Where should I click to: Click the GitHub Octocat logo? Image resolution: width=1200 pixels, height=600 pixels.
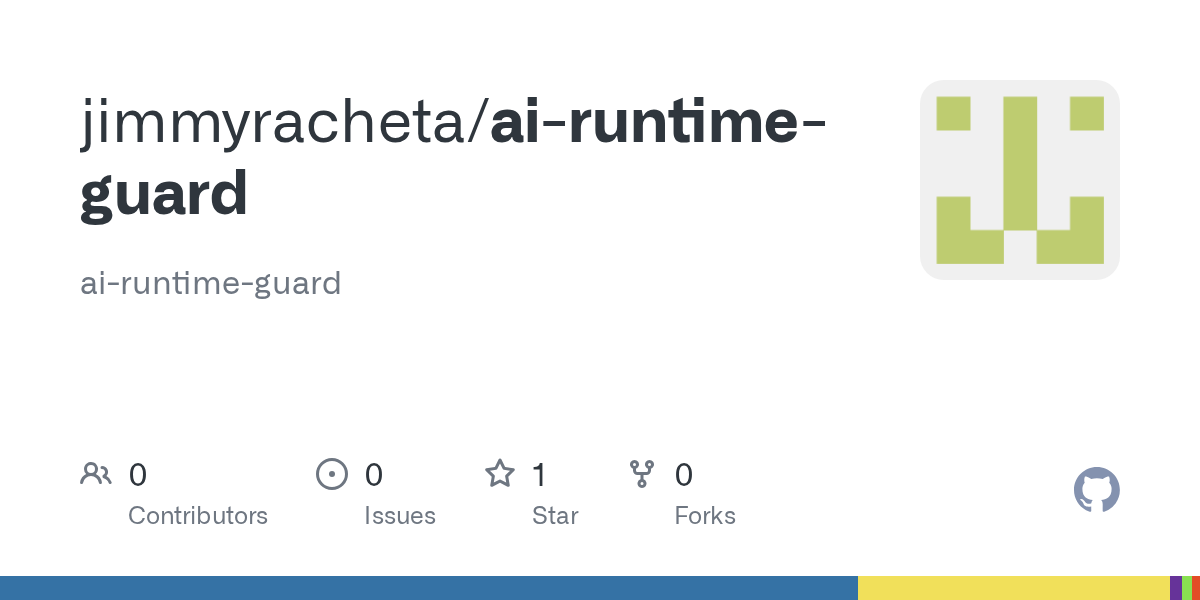(x=1096, y=490)
